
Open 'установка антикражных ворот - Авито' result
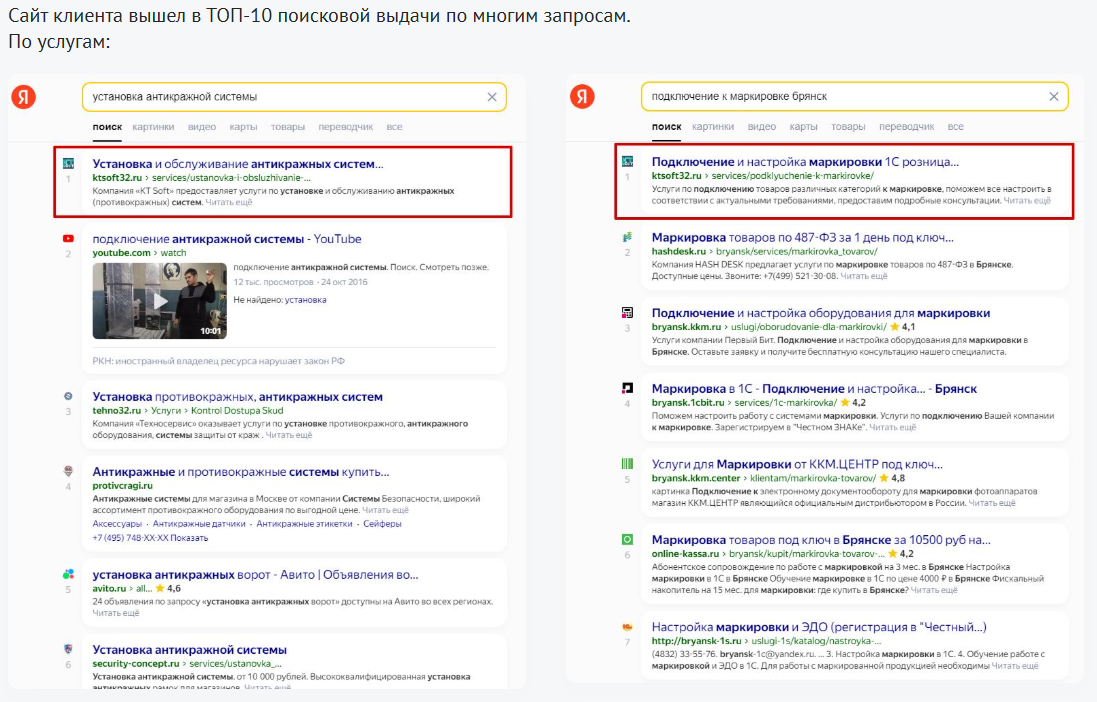click(255, 575)
